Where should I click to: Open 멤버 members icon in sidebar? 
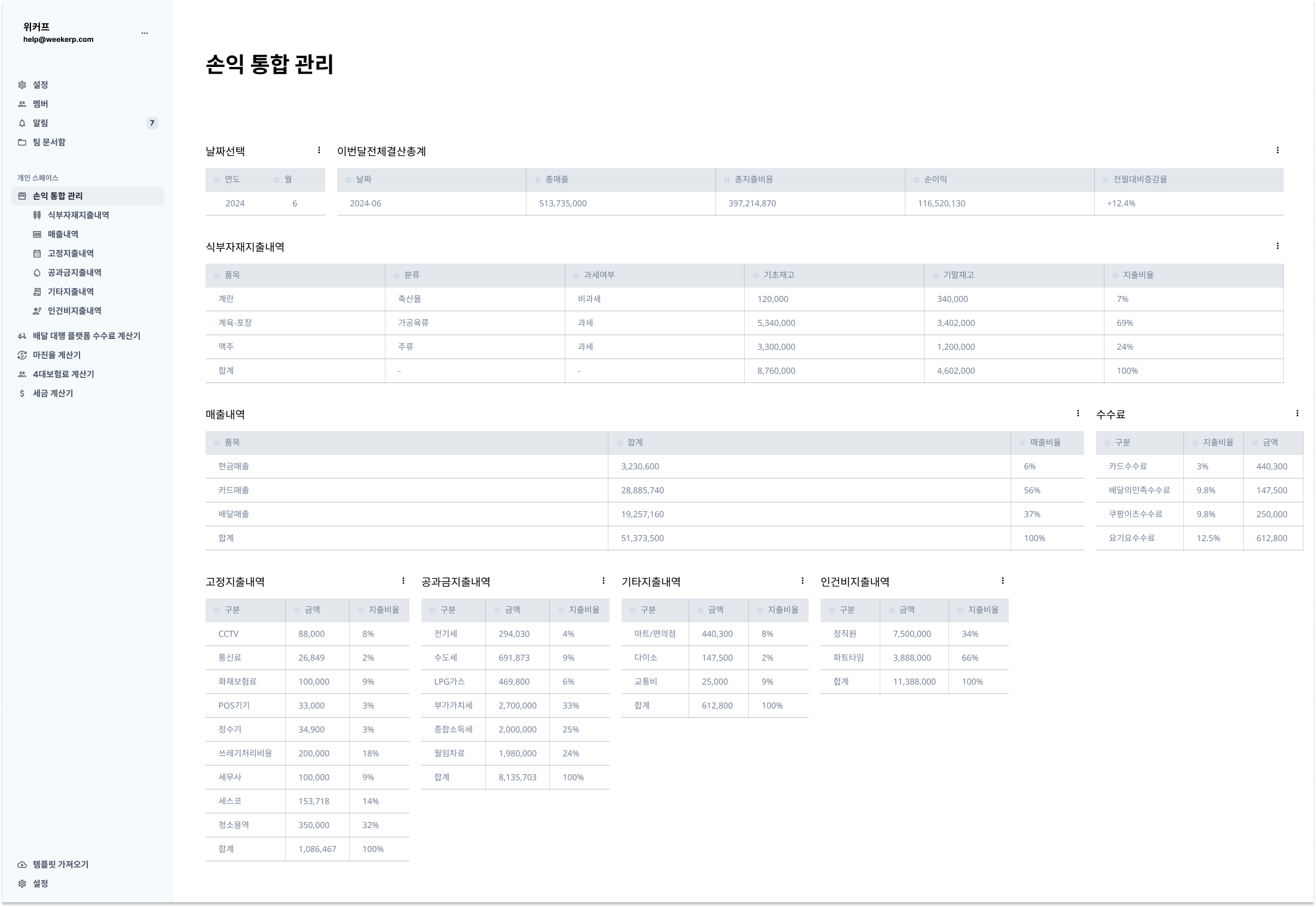22,104
